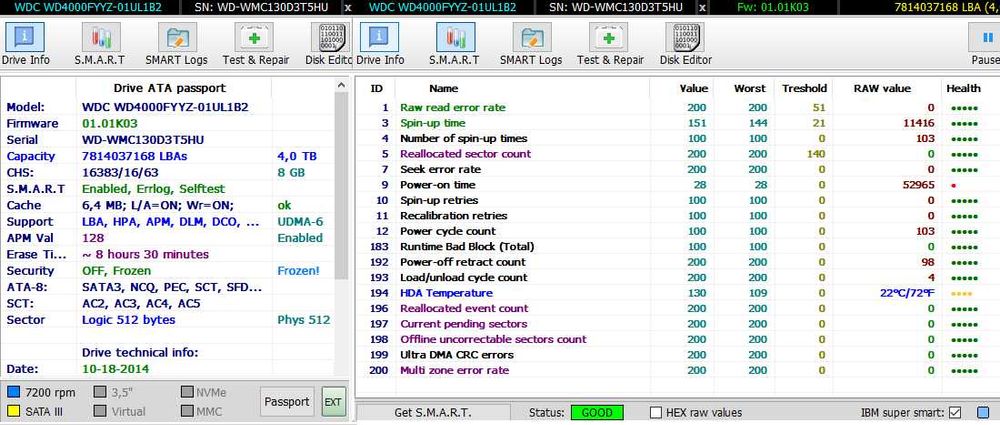Viewport: 1000px width, 425px height.
Task: Click the Get S.M.A.R.T. button
Action: click(x=433, y=413)
